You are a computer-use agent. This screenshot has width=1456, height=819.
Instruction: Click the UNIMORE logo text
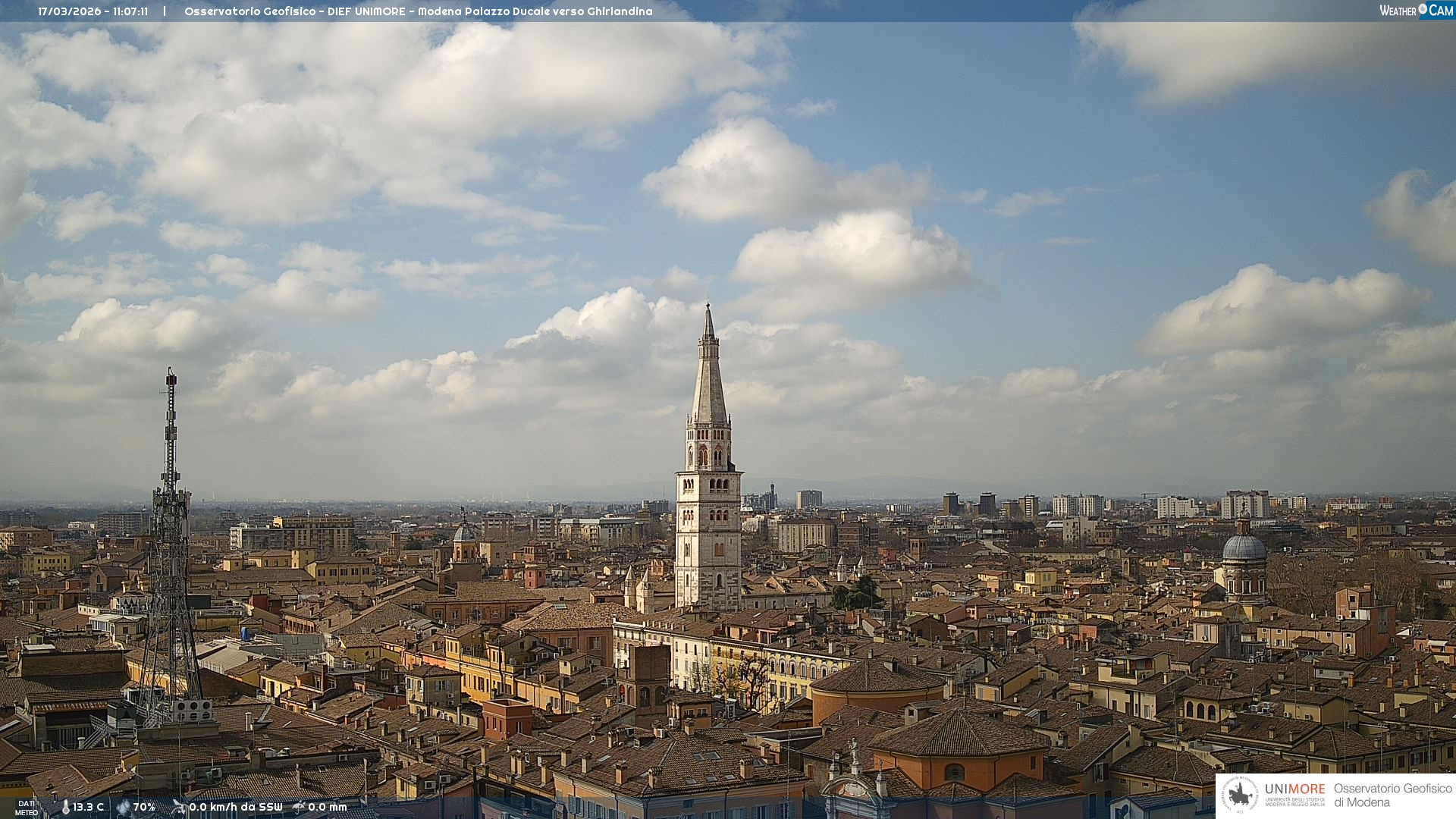tap(1294, 789)
